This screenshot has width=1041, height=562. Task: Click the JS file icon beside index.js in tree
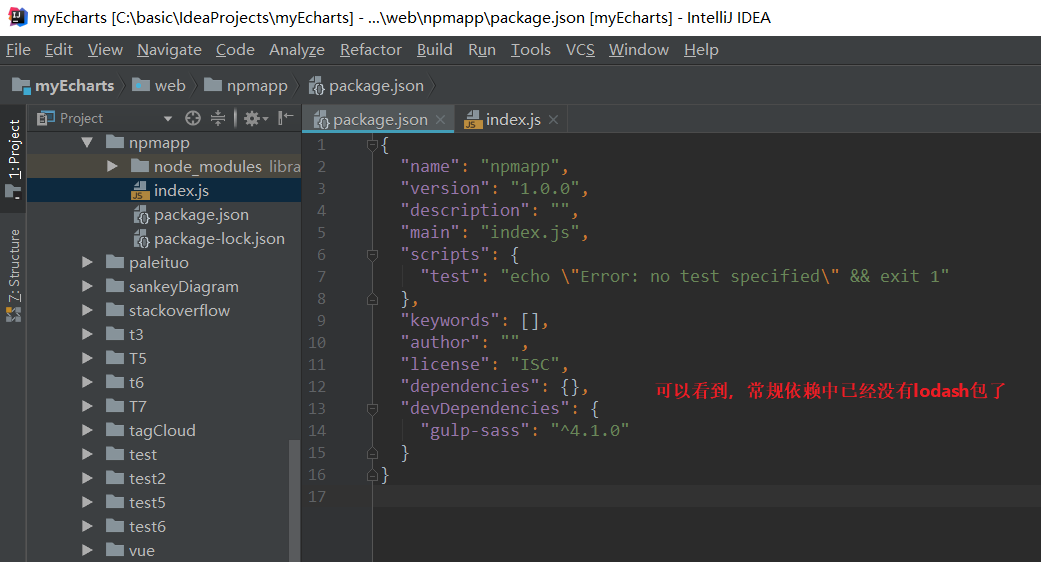[x=140, y=190]
